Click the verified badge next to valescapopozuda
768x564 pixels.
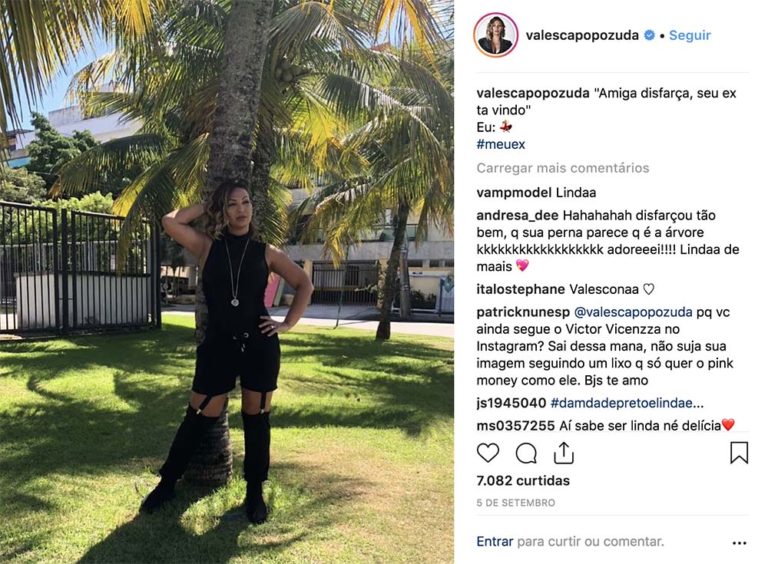click(649, 35)
